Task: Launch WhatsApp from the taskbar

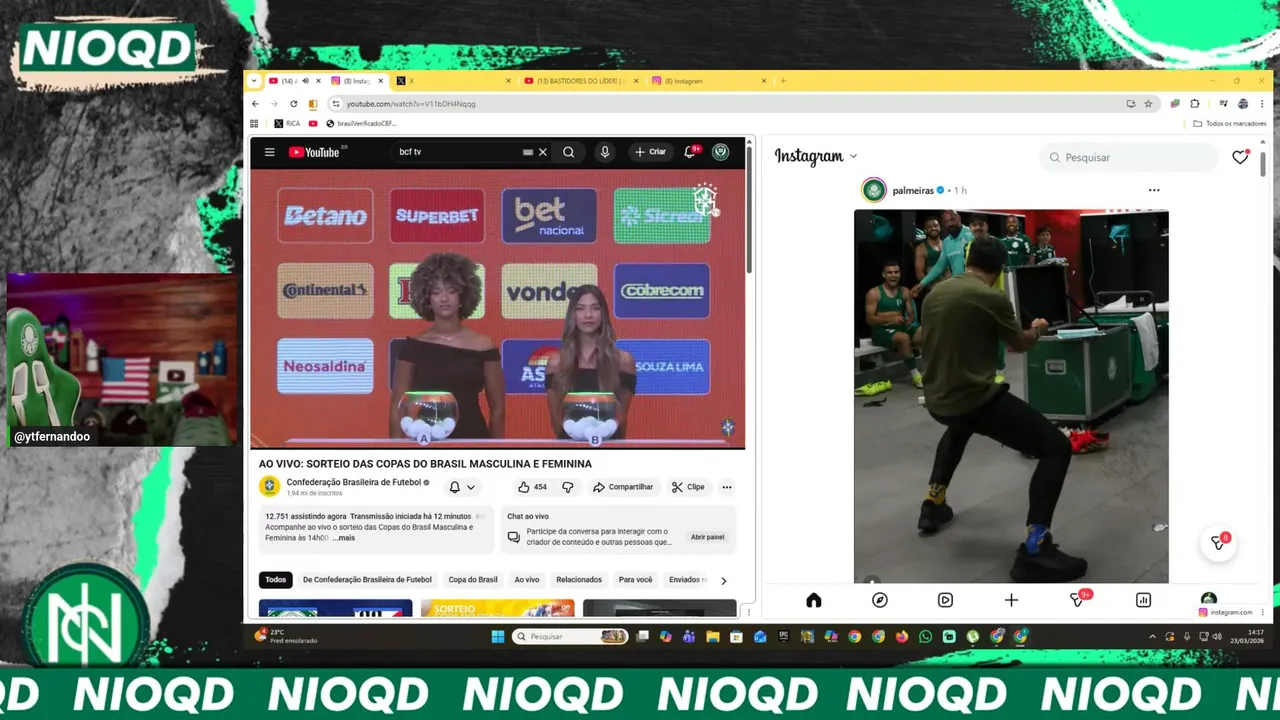Action: click(x=925, y=636)
